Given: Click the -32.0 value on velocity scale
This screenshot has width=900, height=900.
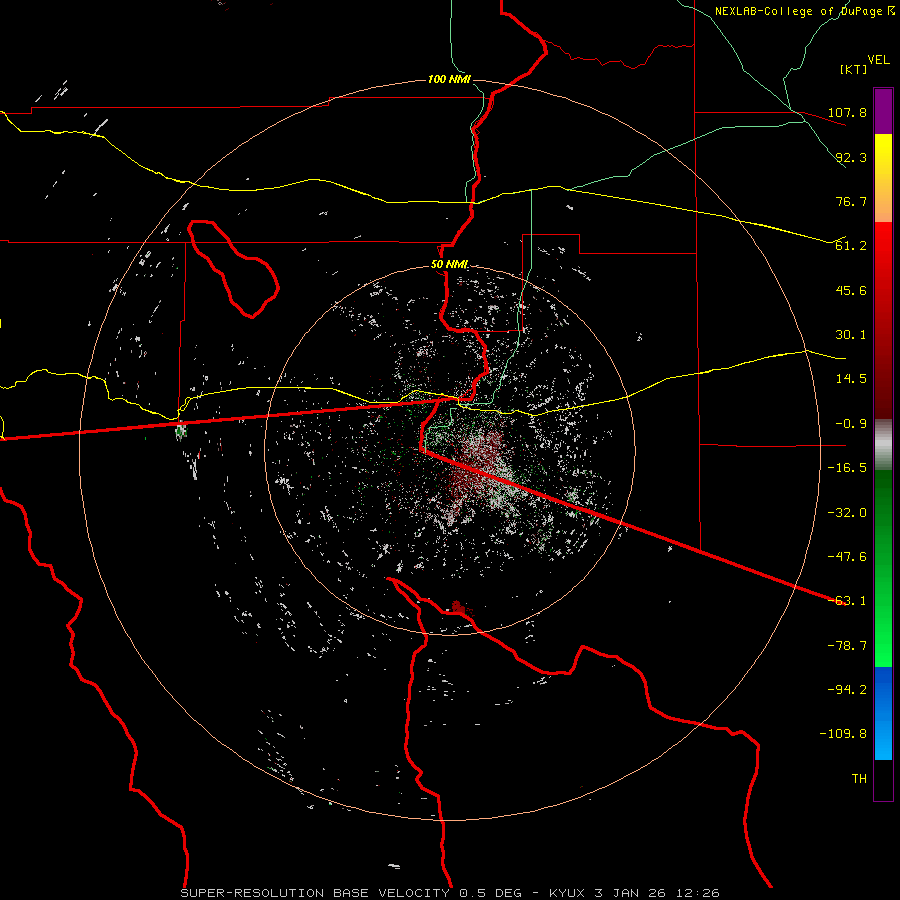Looking at the screenshot, I should pyautogui.click(x=847, y=513).
